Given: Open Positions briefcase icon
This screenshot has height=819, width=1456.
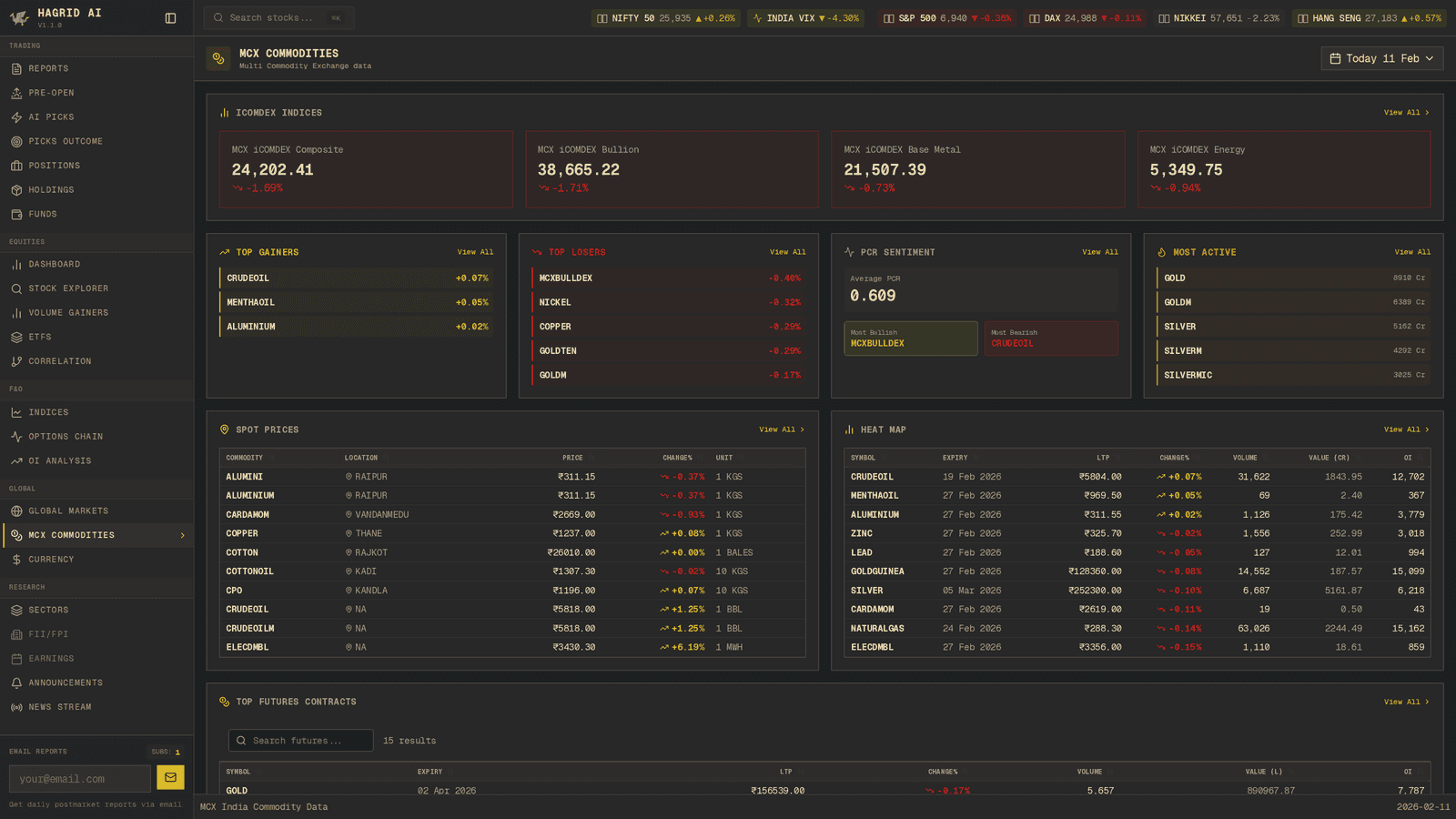Looking at the screenshot, I should (16, 166).
